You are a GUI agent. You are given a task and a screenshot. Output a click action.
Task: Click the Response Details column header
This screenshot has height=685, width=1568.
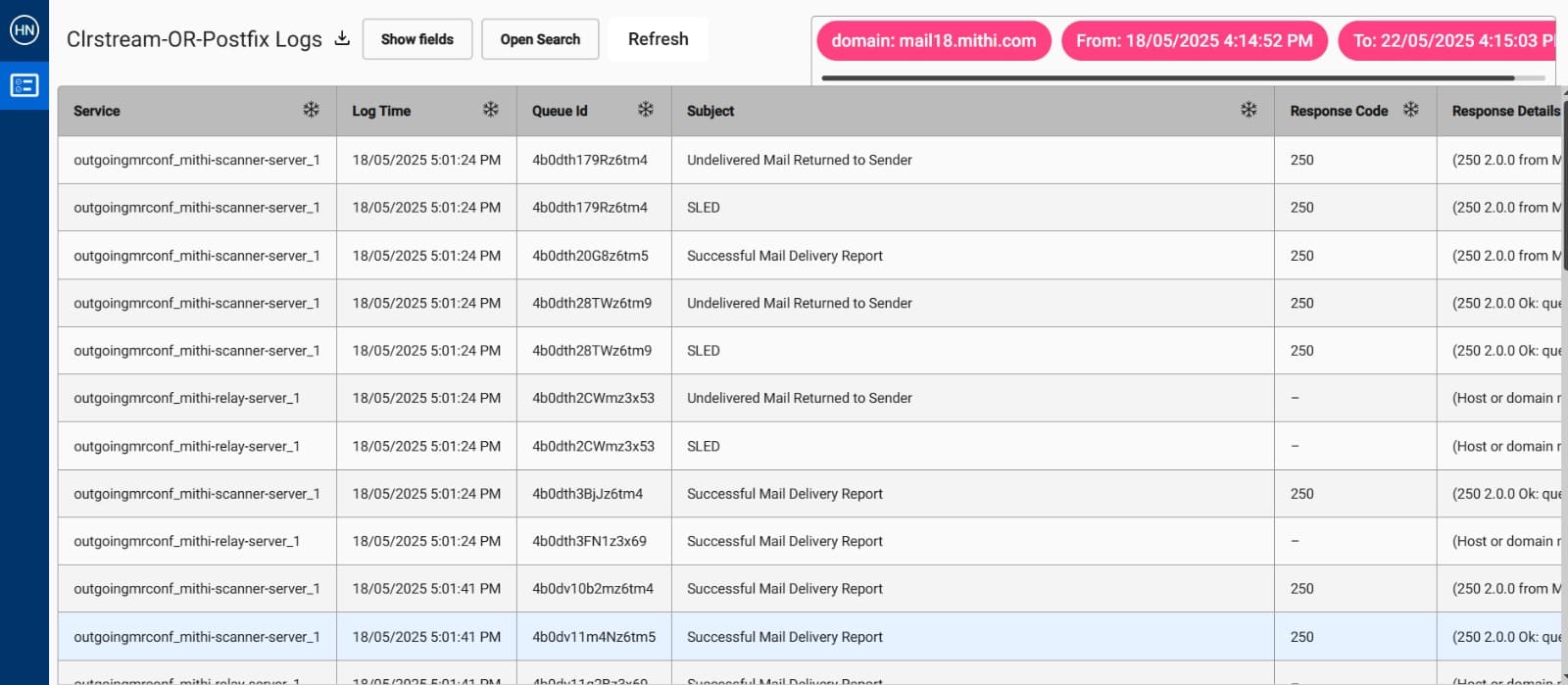tap(1504, 111)
